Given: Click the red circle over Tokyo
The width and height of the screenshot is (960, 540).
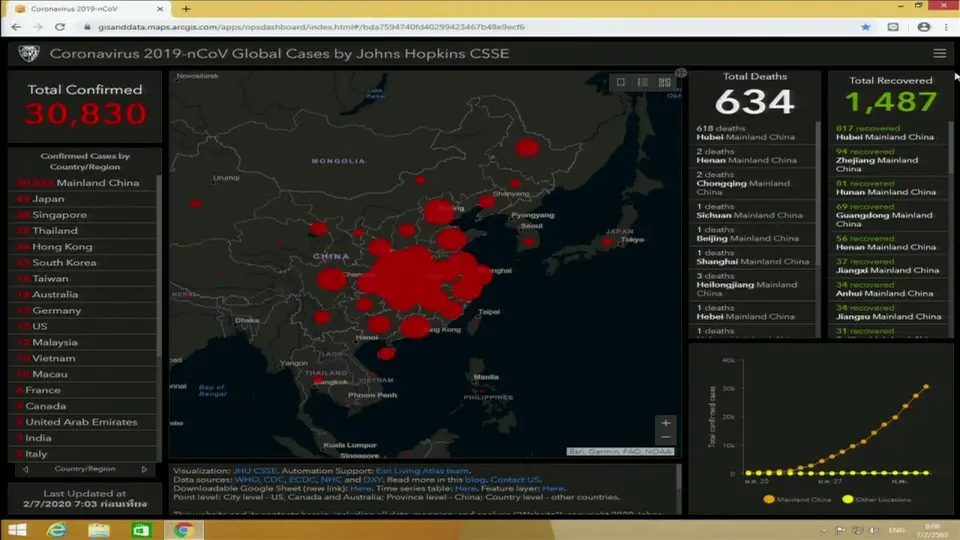Looking at the screenshot, I should [607, 242].
